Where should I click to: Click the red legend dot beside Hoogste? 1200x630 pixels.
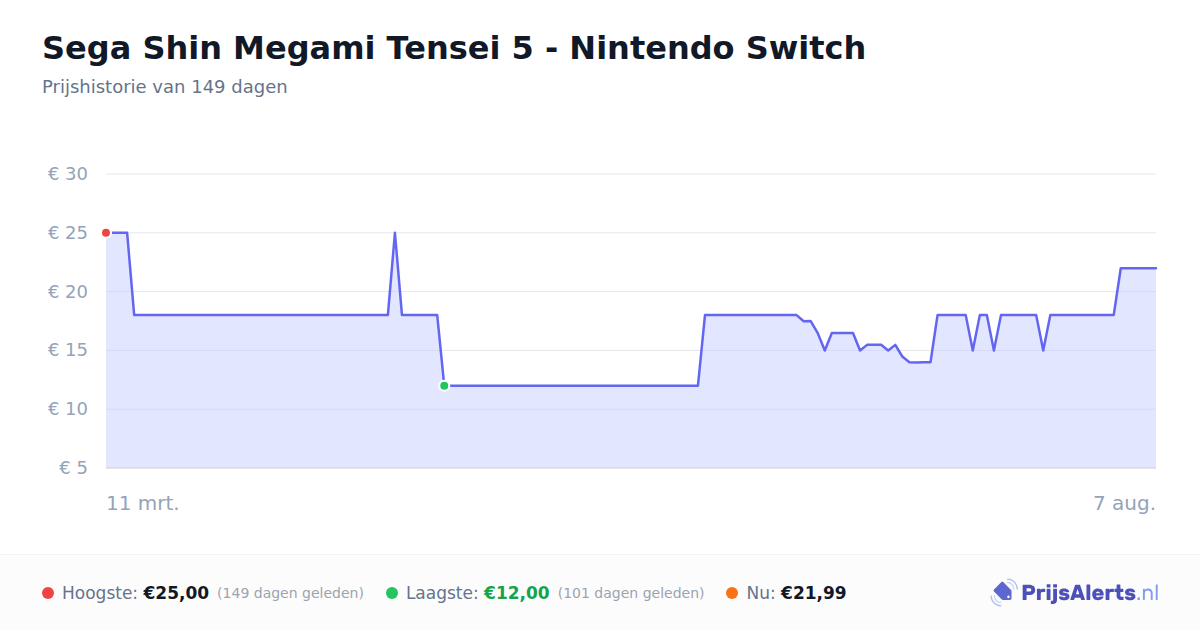[x=48, y=593]
